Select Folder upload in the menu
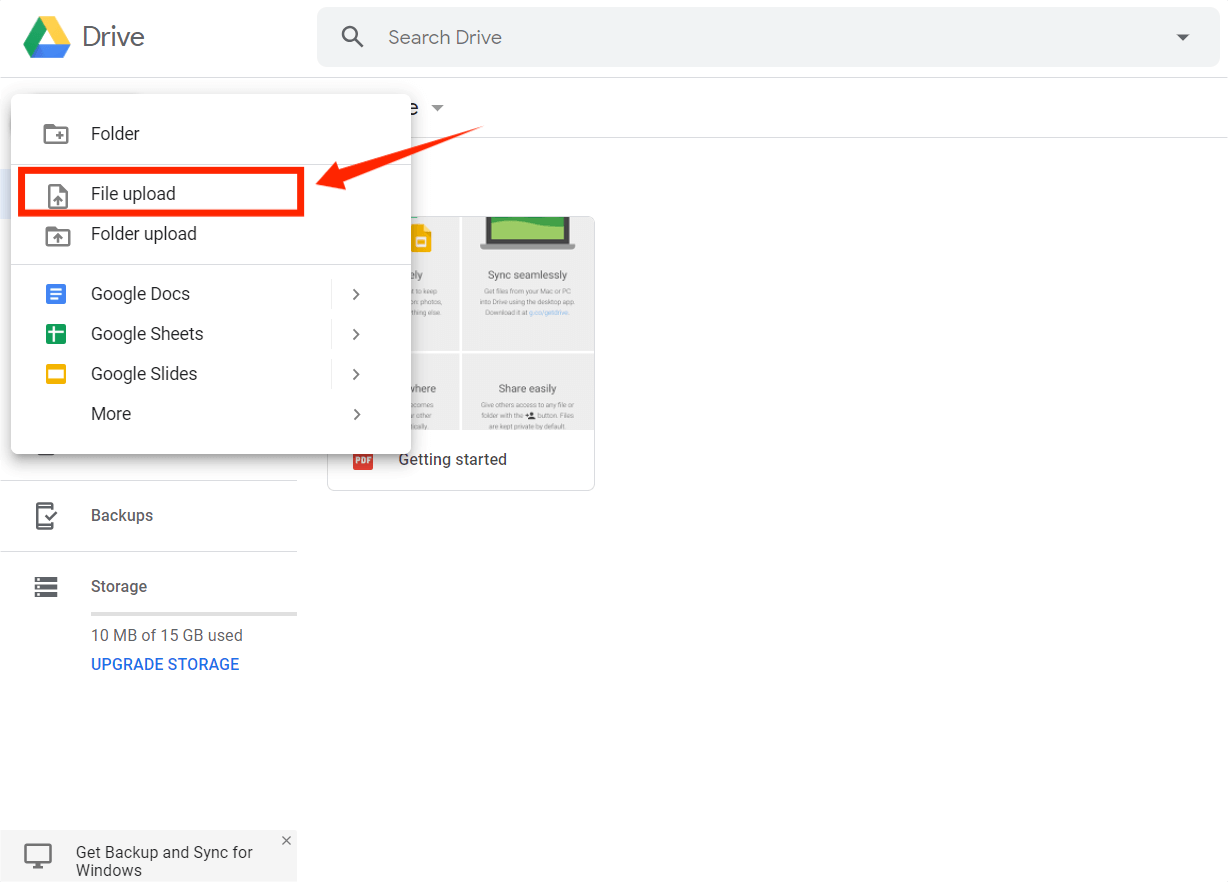Screen dimensions: 1228x882 [211, 234]
